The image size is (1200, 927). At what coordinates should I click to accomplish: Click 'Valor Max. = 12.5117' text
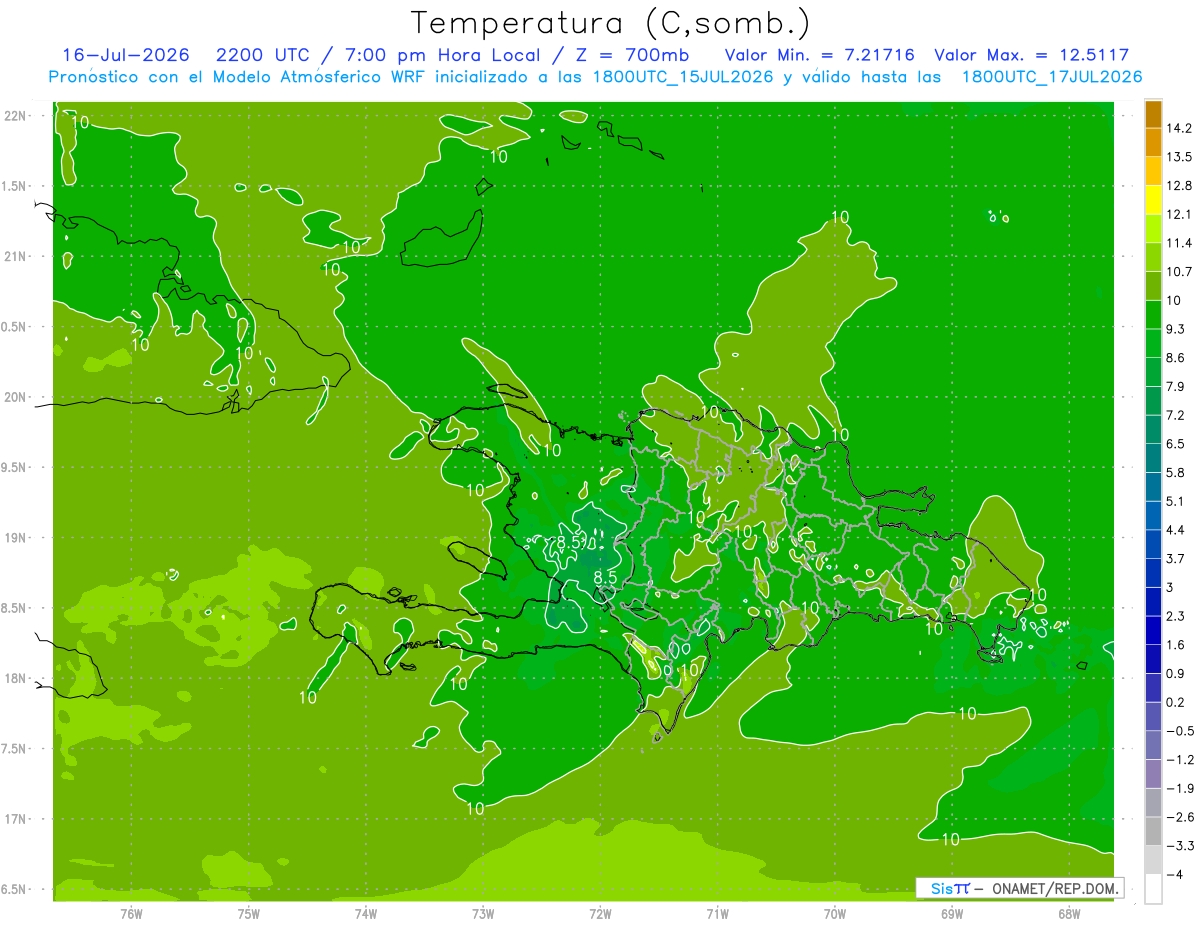point(1032,55)
